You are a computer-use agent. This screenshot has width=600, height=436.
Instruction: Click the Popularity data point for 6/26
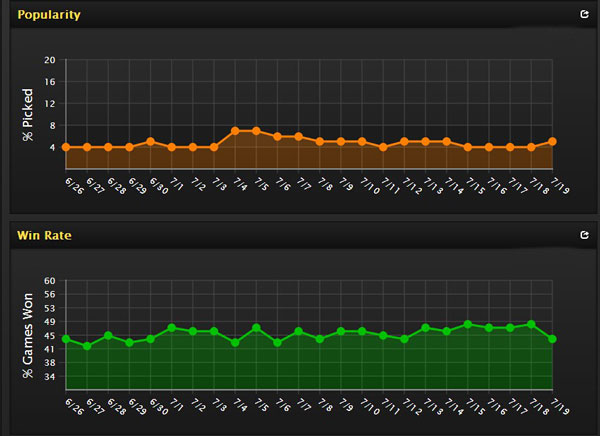click(66, 147)
